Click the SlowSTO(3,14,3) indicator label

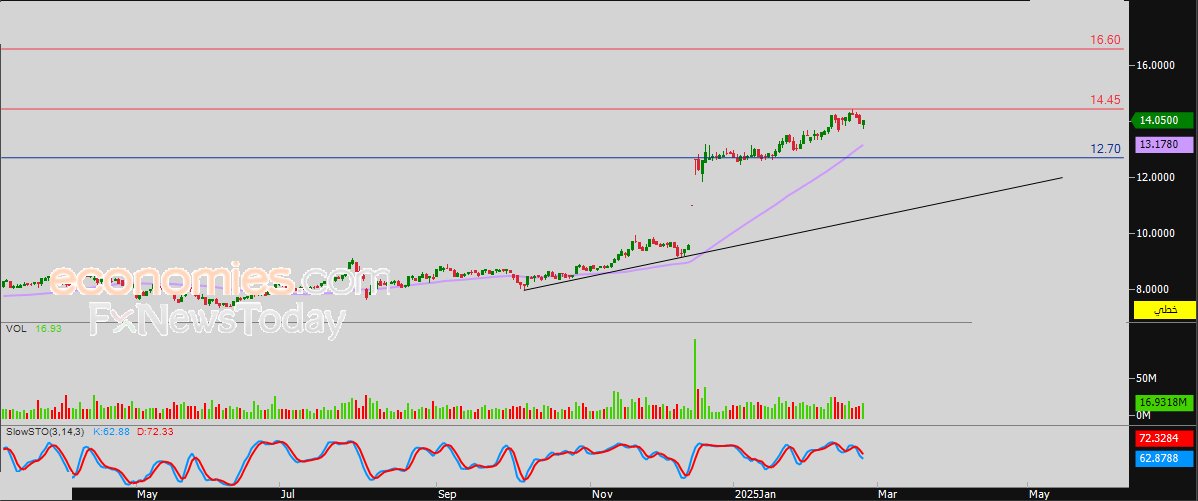click(x=45, y=432)
